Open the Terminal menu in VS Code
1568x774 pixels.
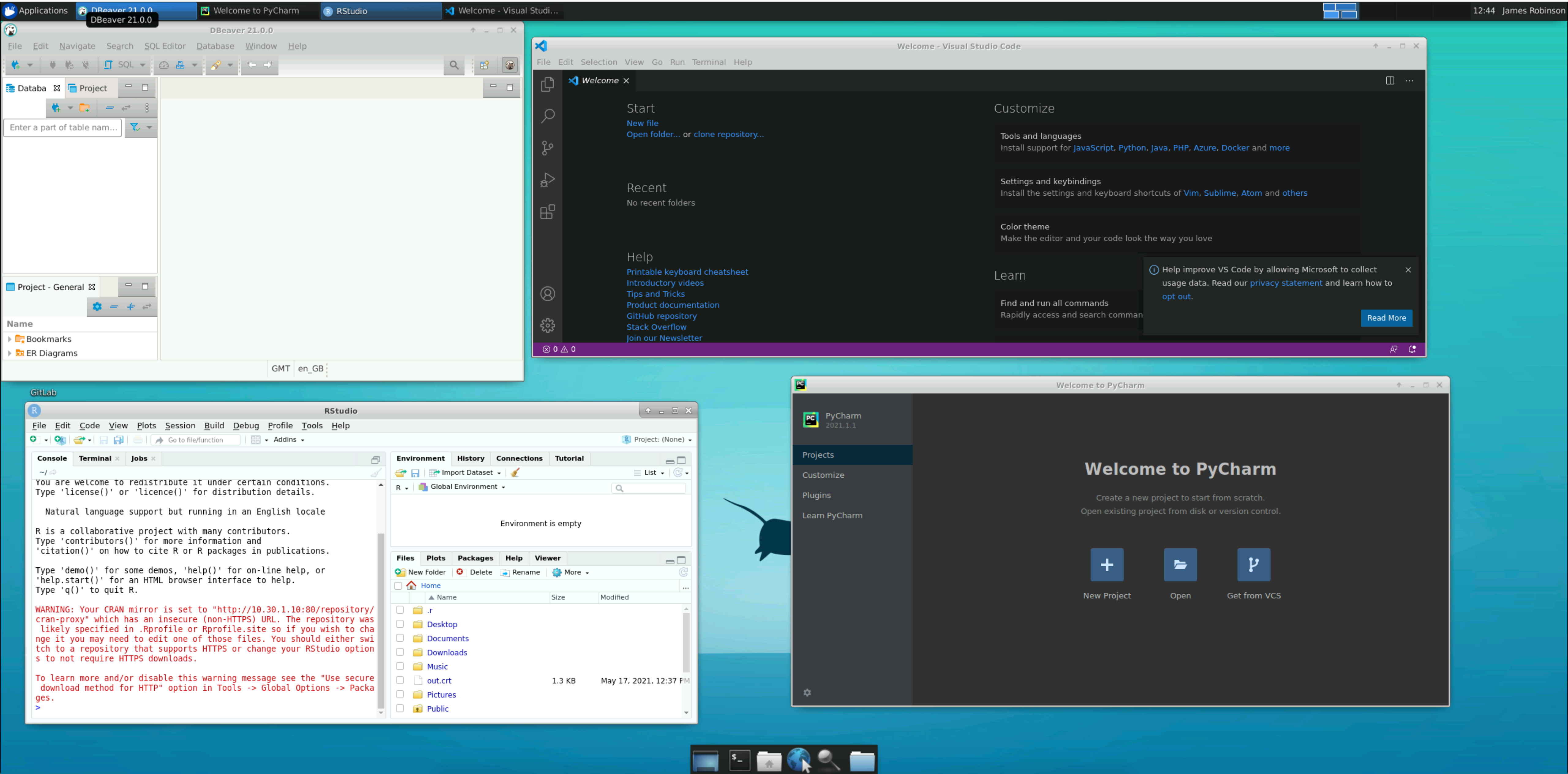click(709, 62)
